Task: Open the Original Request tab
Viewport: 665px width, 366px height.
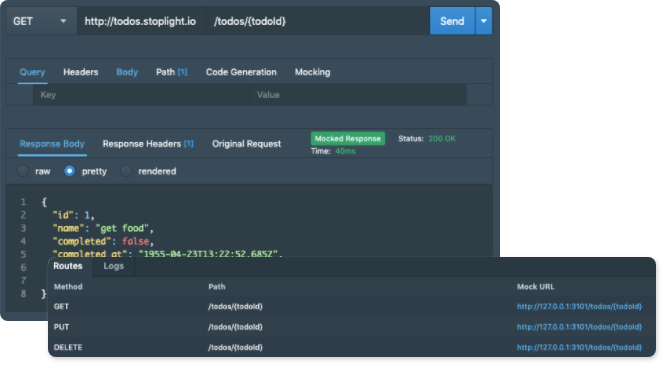Action: (246, 144)
